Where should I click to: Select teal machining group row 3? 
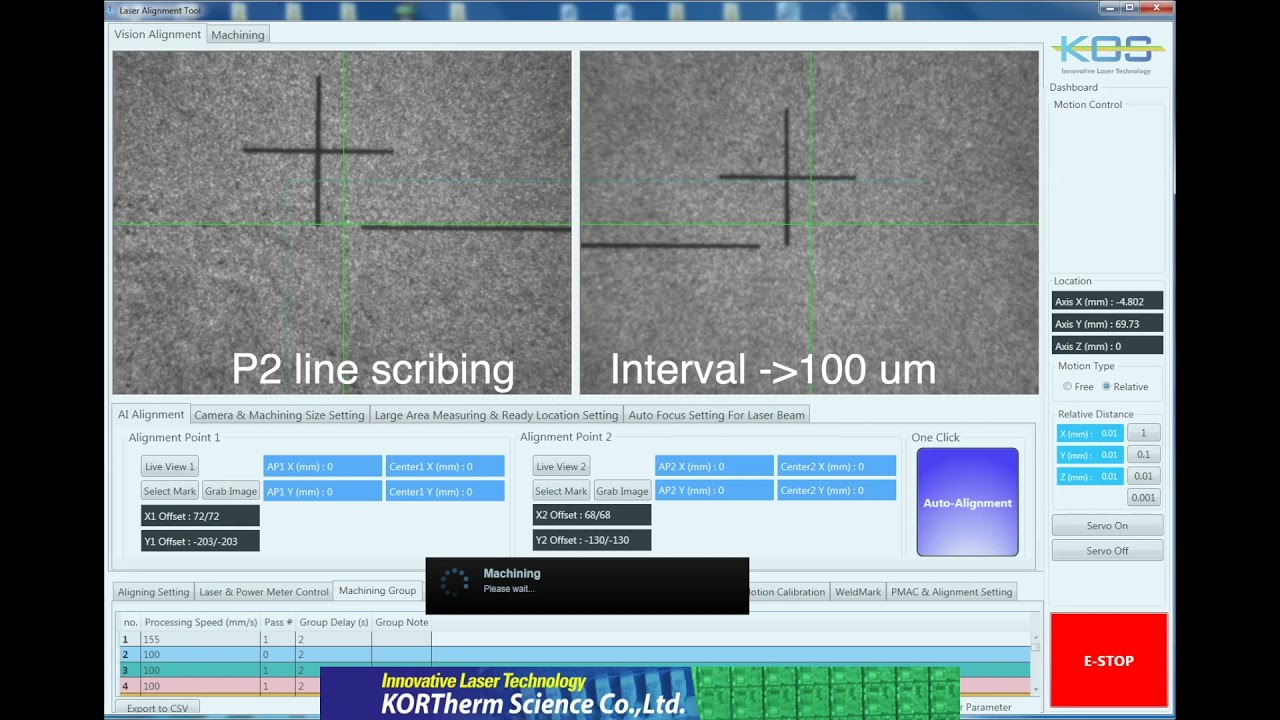[574, 670]
